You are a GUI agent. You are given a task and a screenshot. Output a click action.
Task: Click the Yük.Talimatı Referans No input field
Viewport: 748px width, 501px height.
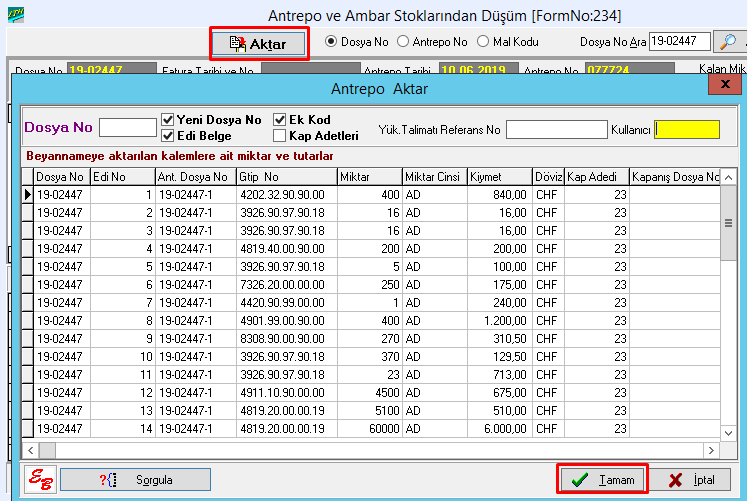[x=556, y=129]
